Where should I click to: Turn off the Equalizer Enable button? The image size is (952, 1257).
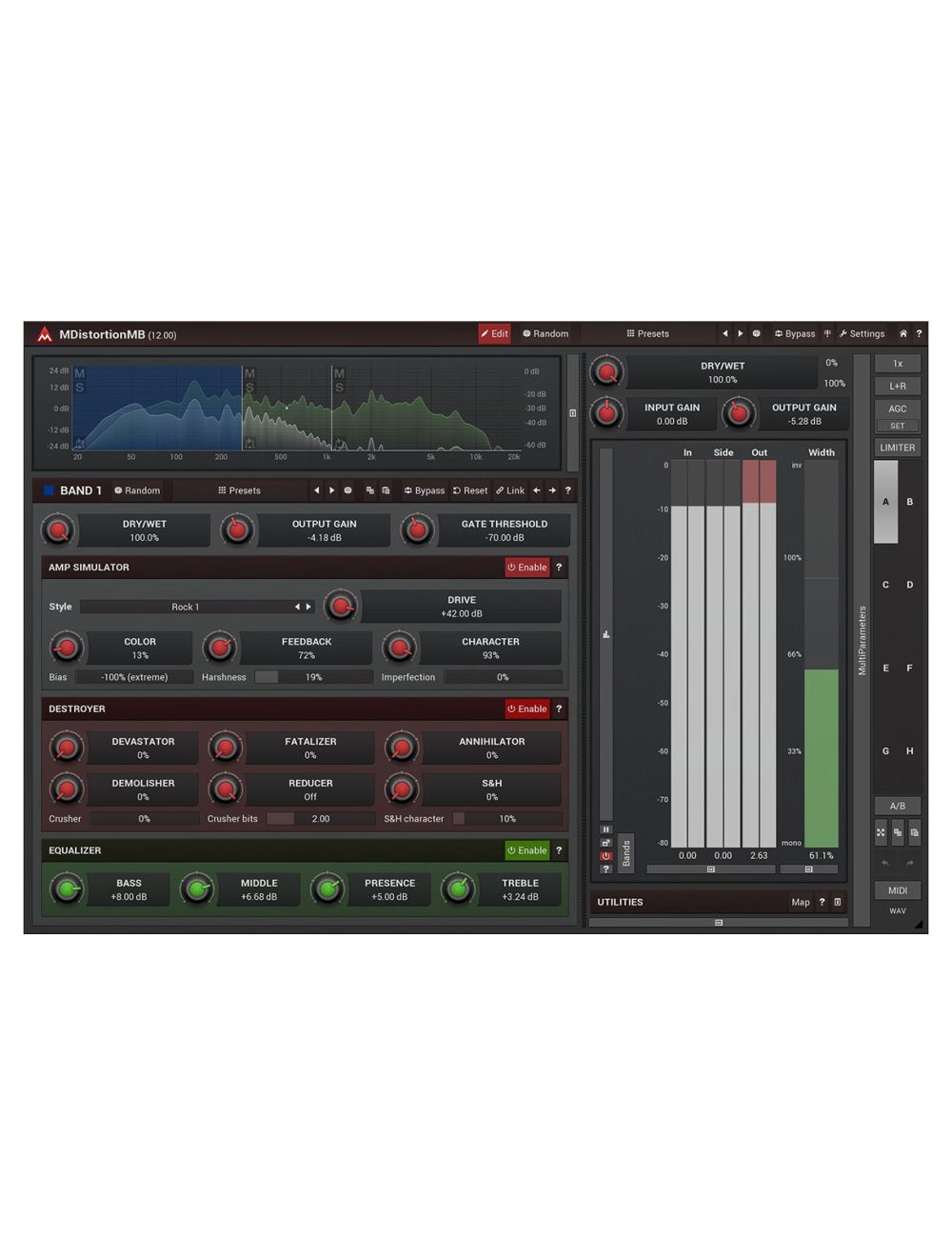526,851
